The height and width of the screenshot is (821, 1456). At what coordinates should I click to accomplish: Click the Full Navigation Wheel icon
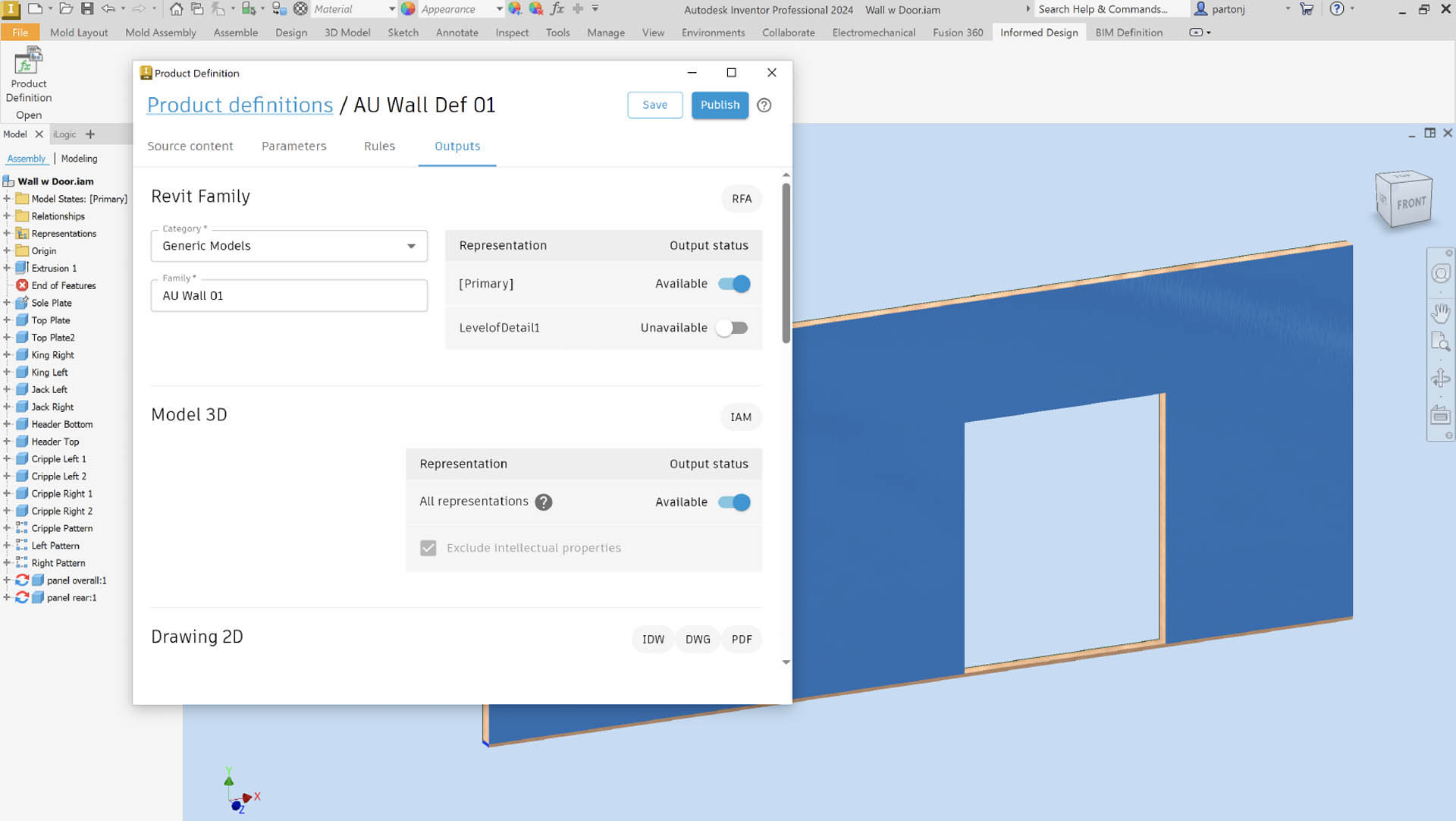coord(1440,274)
